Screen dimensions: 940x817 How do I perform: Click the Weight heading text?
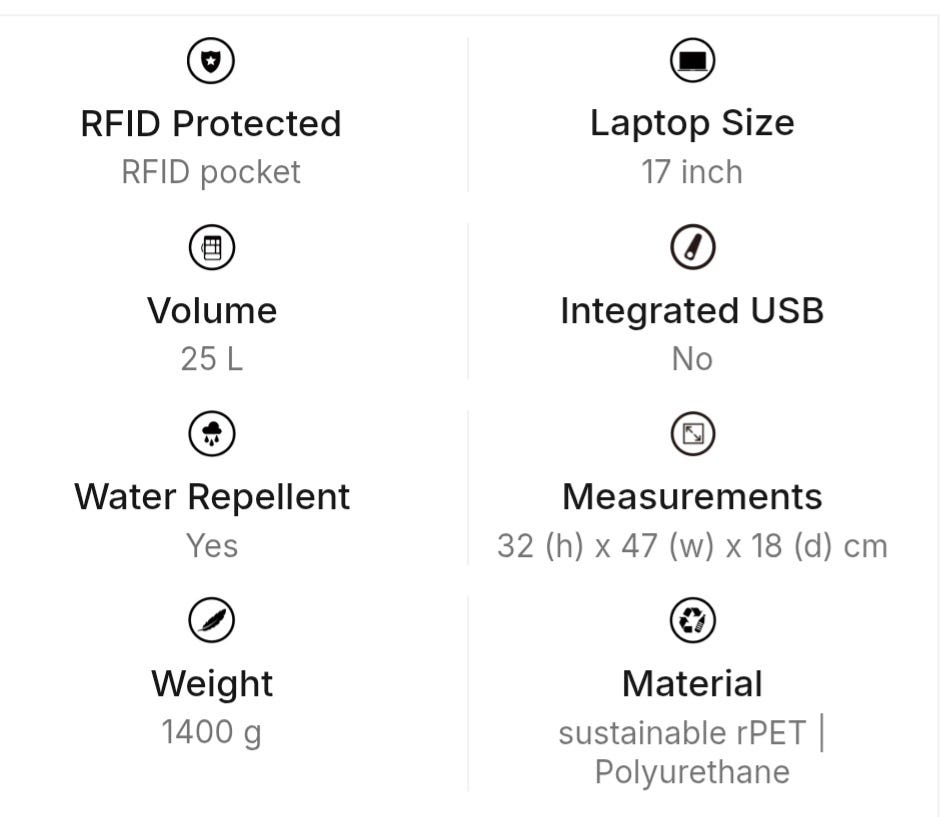(x=212, y=683)
